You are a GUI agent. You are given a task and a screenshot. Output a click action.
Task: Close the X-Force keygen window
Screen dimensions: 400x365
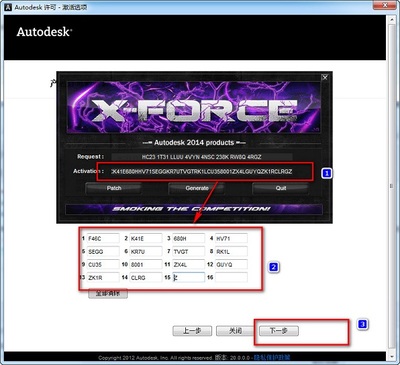(325, 77)
